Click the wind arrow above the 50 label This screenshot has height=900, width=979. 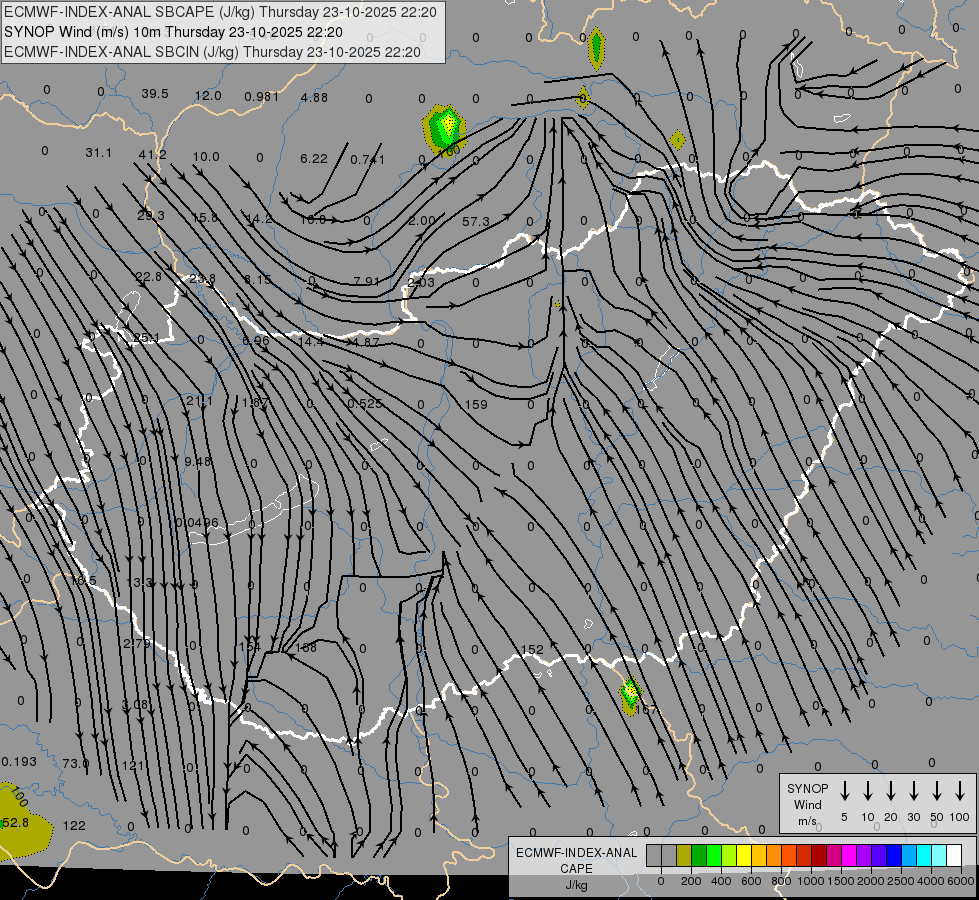coord(937,791)
